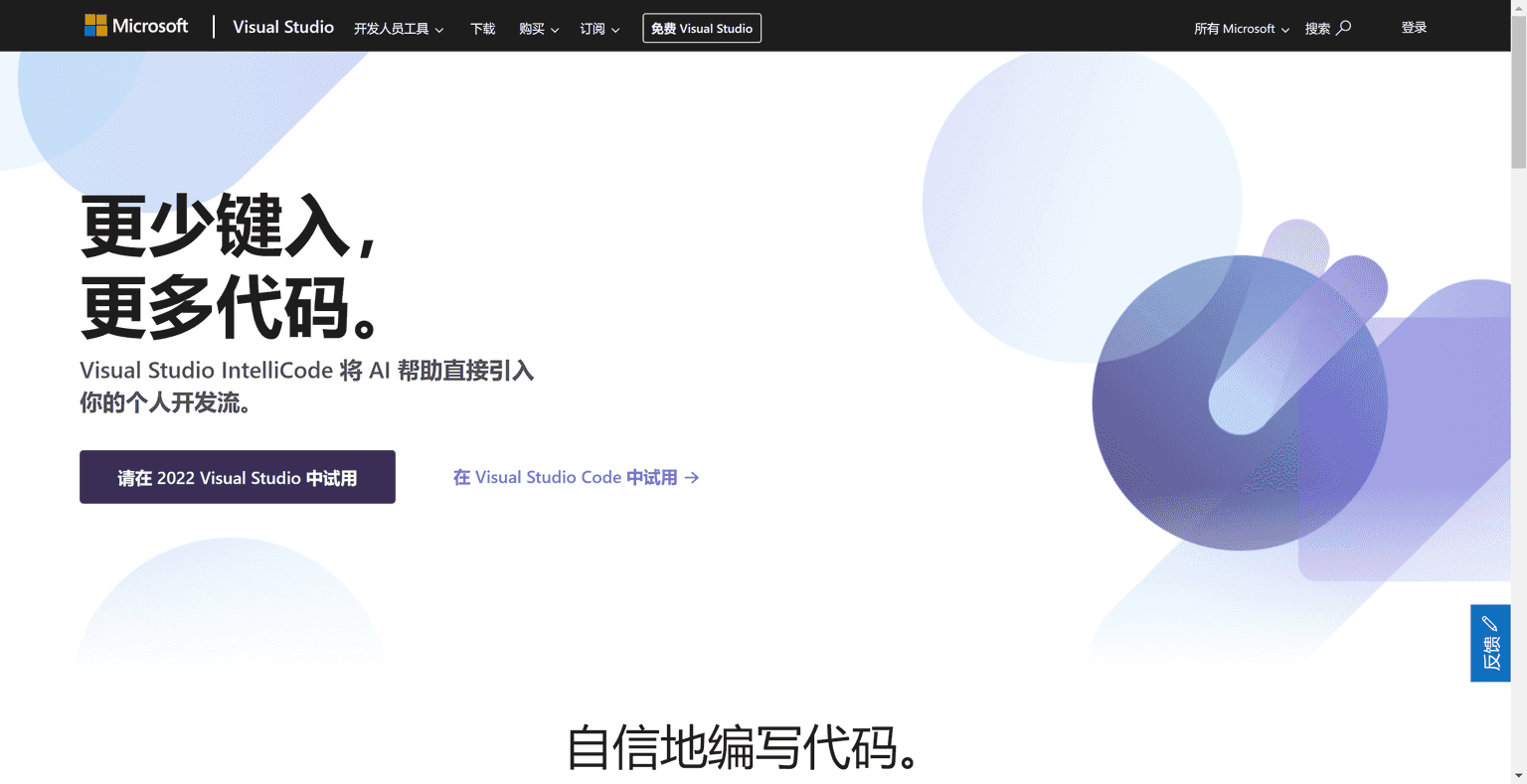1527x784 pixels.
Task: Open the 反馈 feedback side tab
Action: pos(1490,643)
